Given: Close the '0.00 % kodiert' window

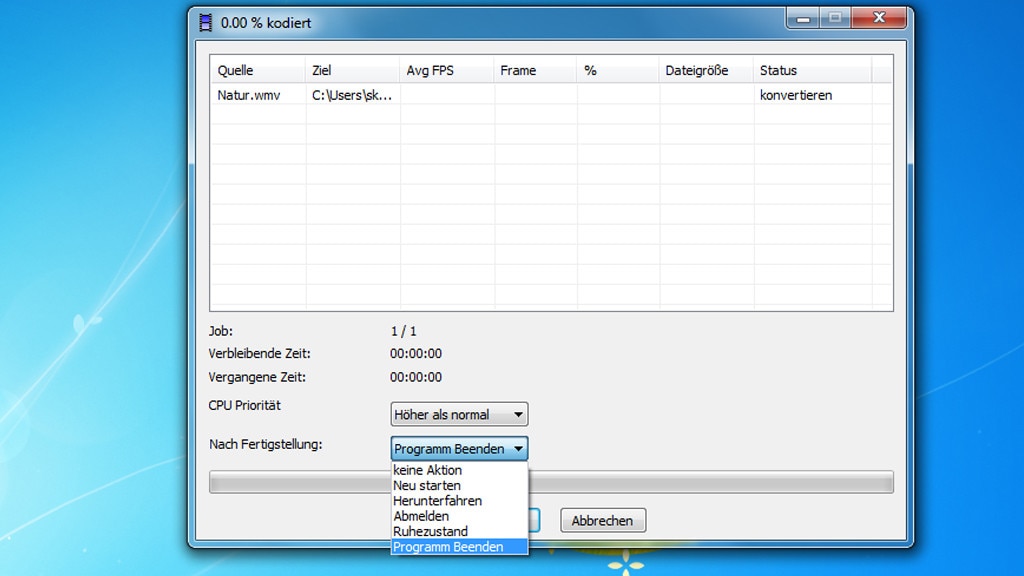Looking at the screenshot, I should pyautogui.click(x=879, y=18).
